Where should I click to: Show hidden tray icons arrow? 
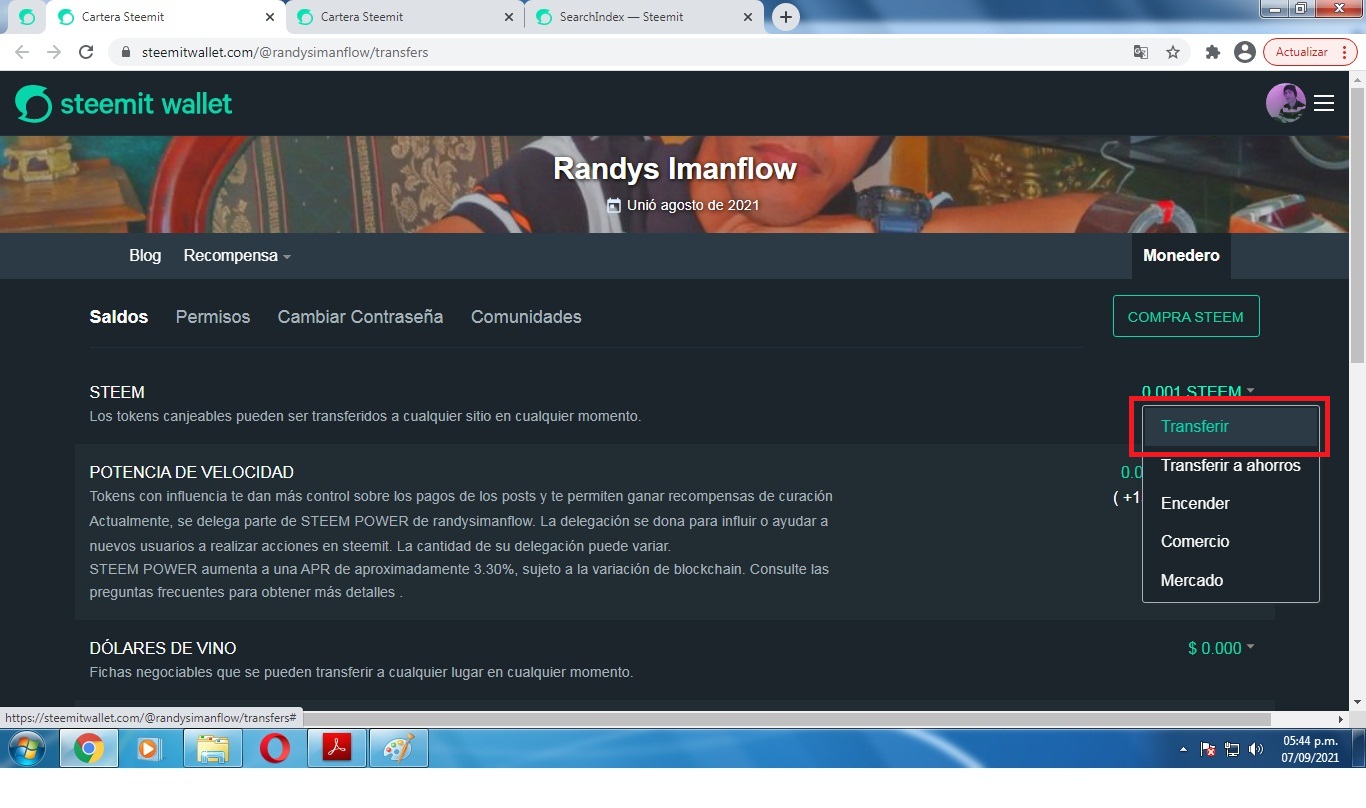[x=1184, y=749]
